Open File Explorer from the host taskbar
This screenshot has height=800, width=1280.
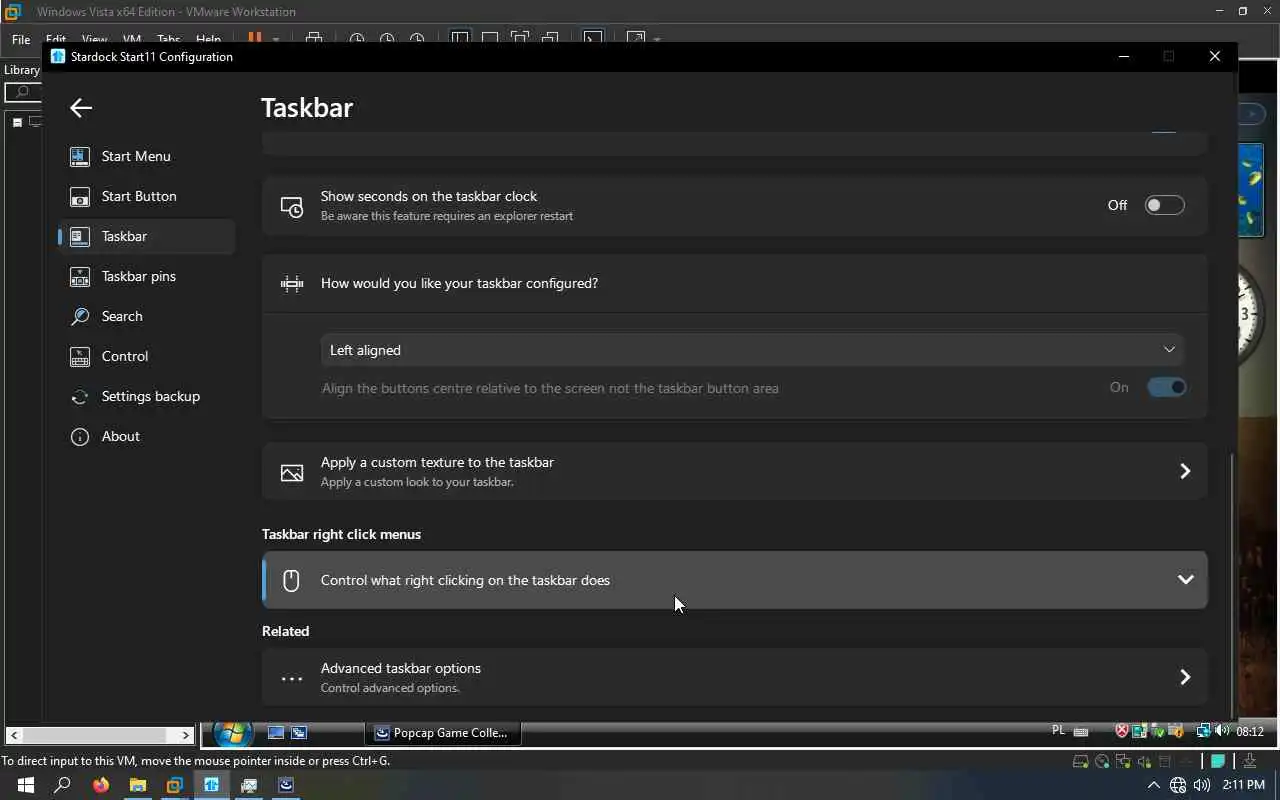(x=137, y=785)
